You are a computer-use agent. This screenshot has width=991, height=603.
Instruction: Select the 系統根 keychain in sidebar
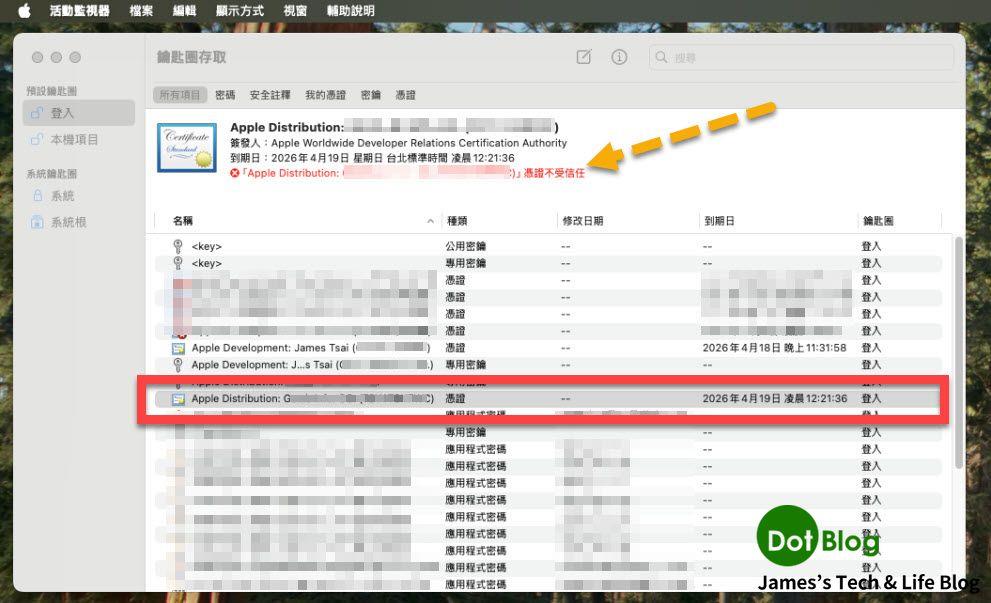click(x=68, y=222)
